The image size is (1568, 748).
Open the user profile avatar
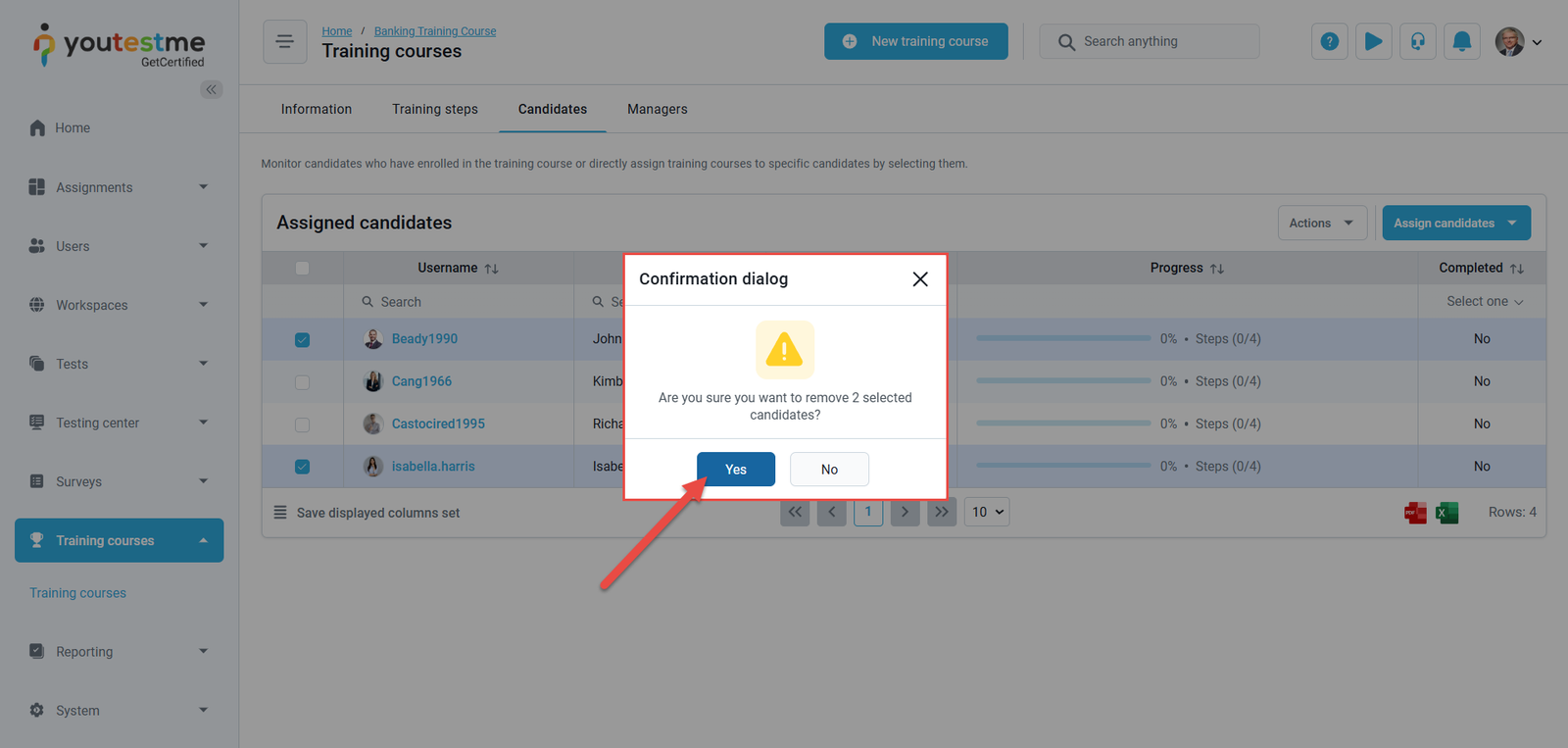point(1509,41)
